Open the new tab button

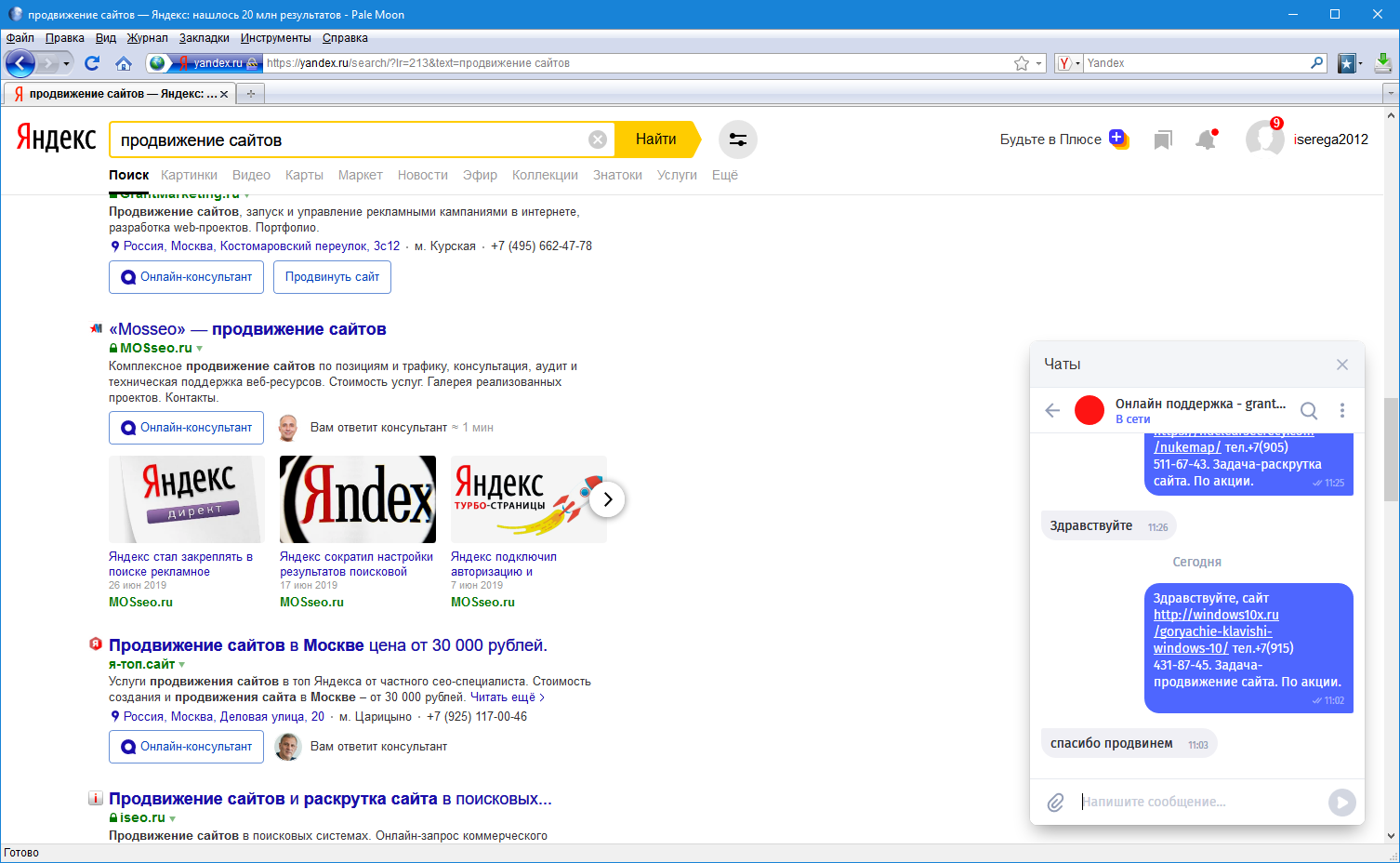(251, 94)
